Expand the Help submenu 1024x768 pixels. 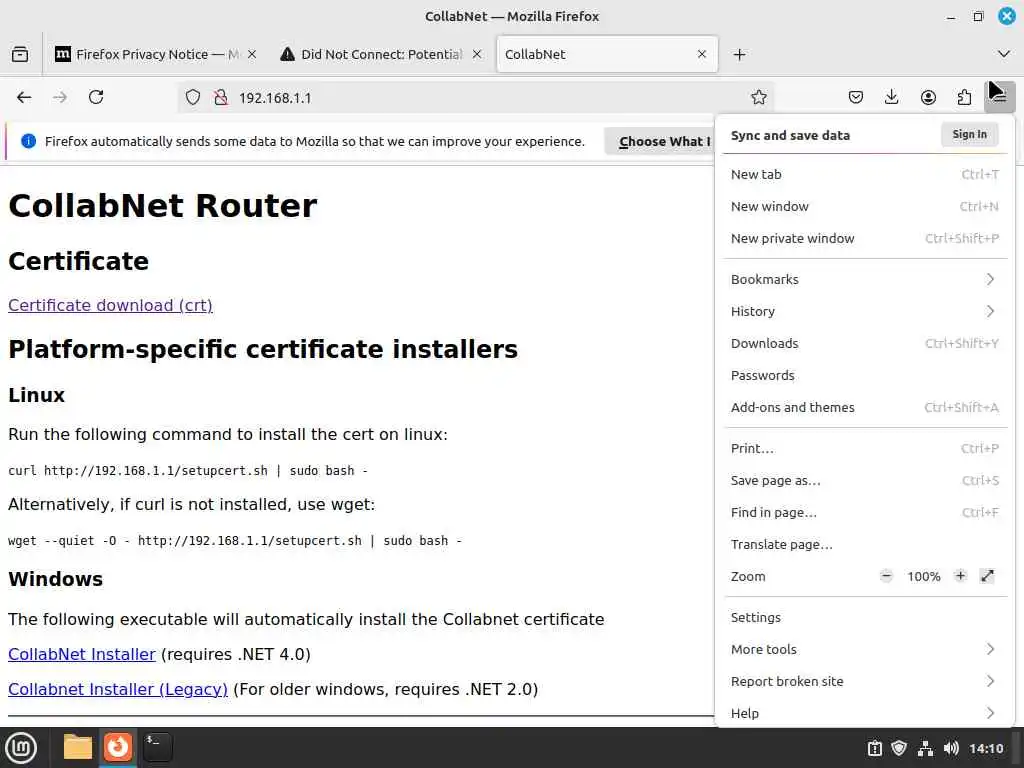pos(865,714)
